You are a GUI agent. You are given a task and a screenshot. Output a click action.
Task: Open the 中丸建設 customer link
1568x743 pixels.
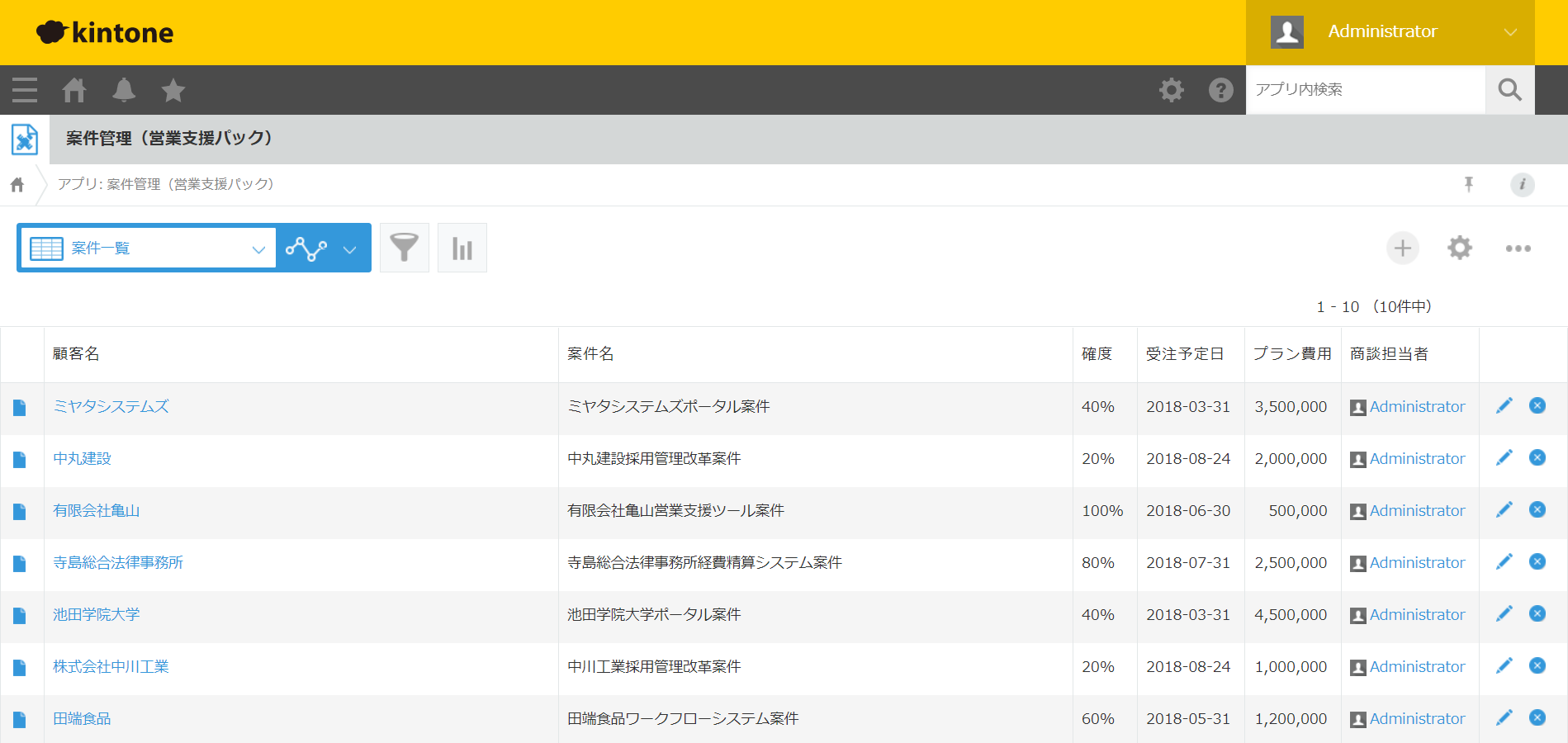(82, 458)
